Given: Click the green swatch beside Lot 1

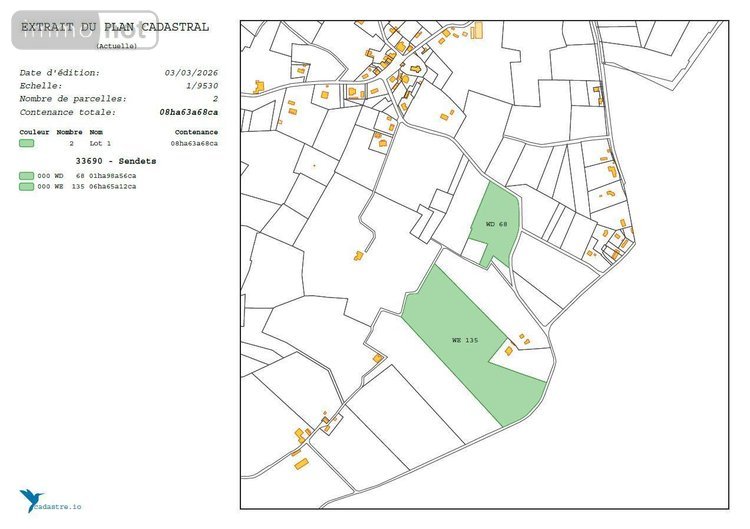Looking at the screenshot, I should click(x=27, y=144).
